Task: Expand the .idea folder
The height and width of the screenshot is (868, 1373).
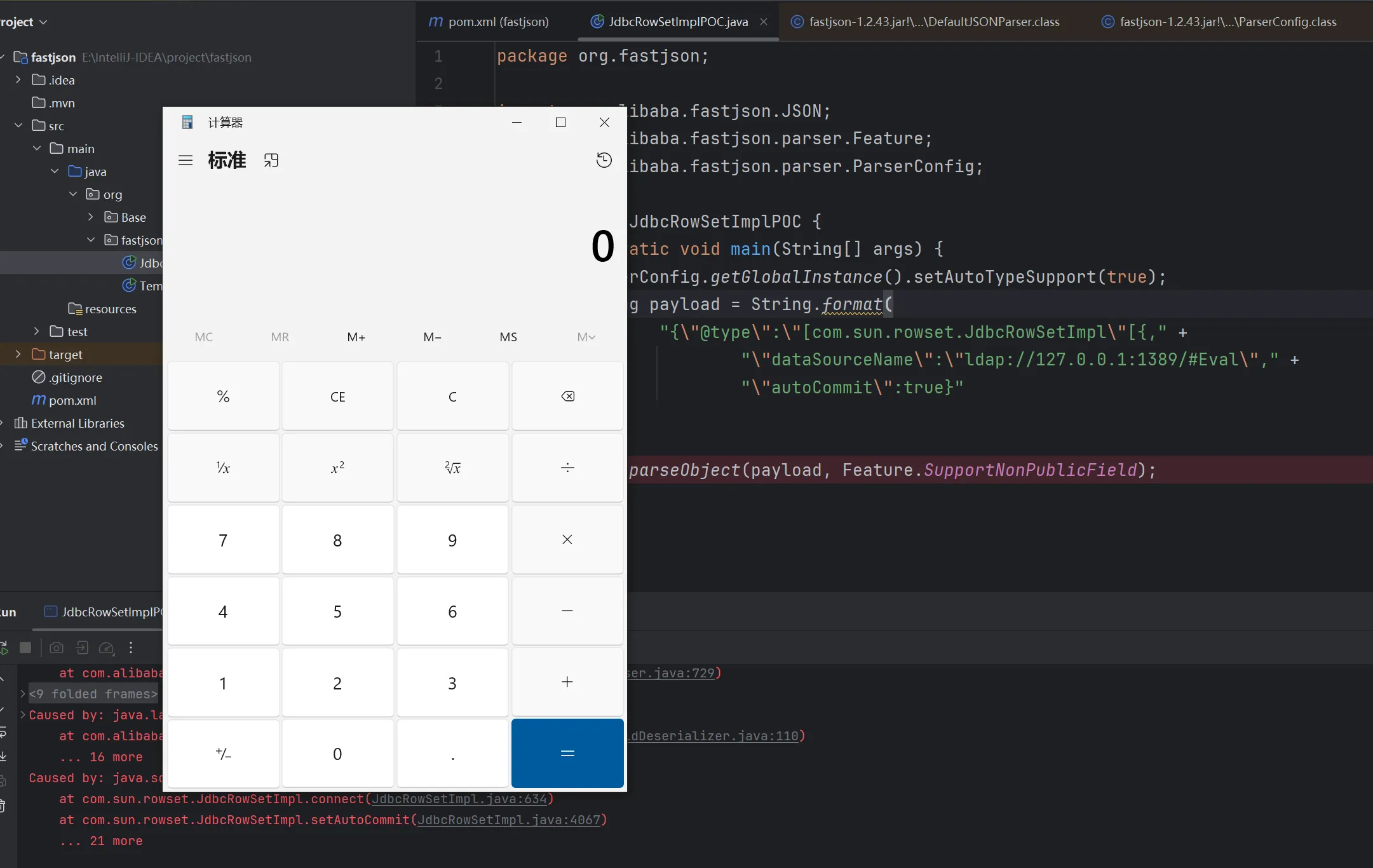Action: click(x=18, y=80)
